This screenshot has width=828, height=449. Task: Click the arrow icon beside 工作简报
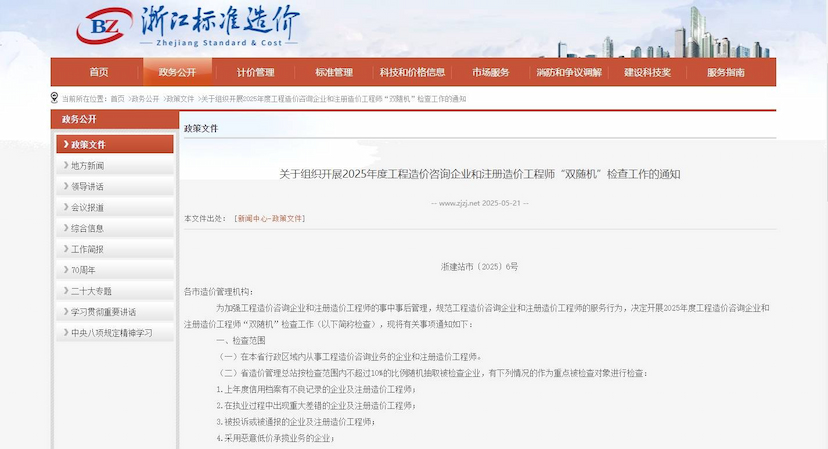point(65,249)
